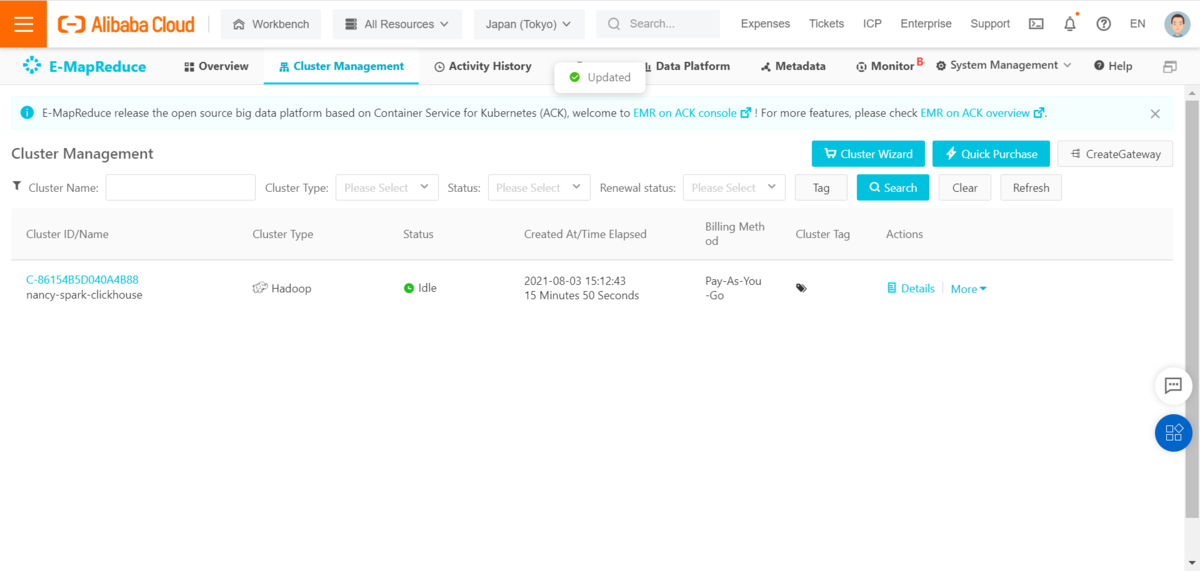The height and width of the screenshot is (571, 1200).
Task: Open the hamburger navigation menu
Action: (x=23, y=24)
